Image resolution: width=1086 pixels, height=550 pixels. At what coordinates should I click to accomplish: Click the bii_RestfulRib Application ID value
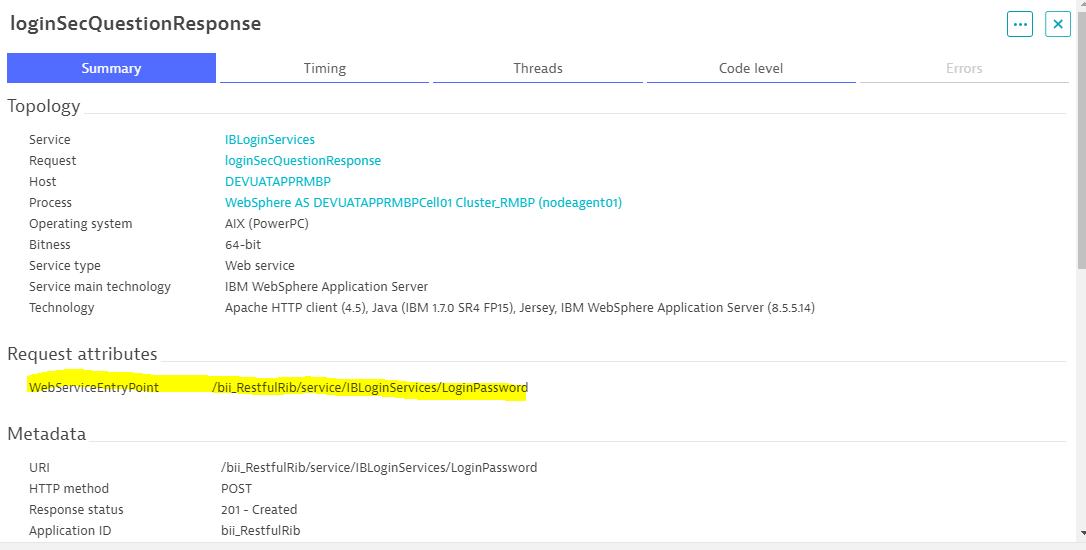[x=260, y=531]
